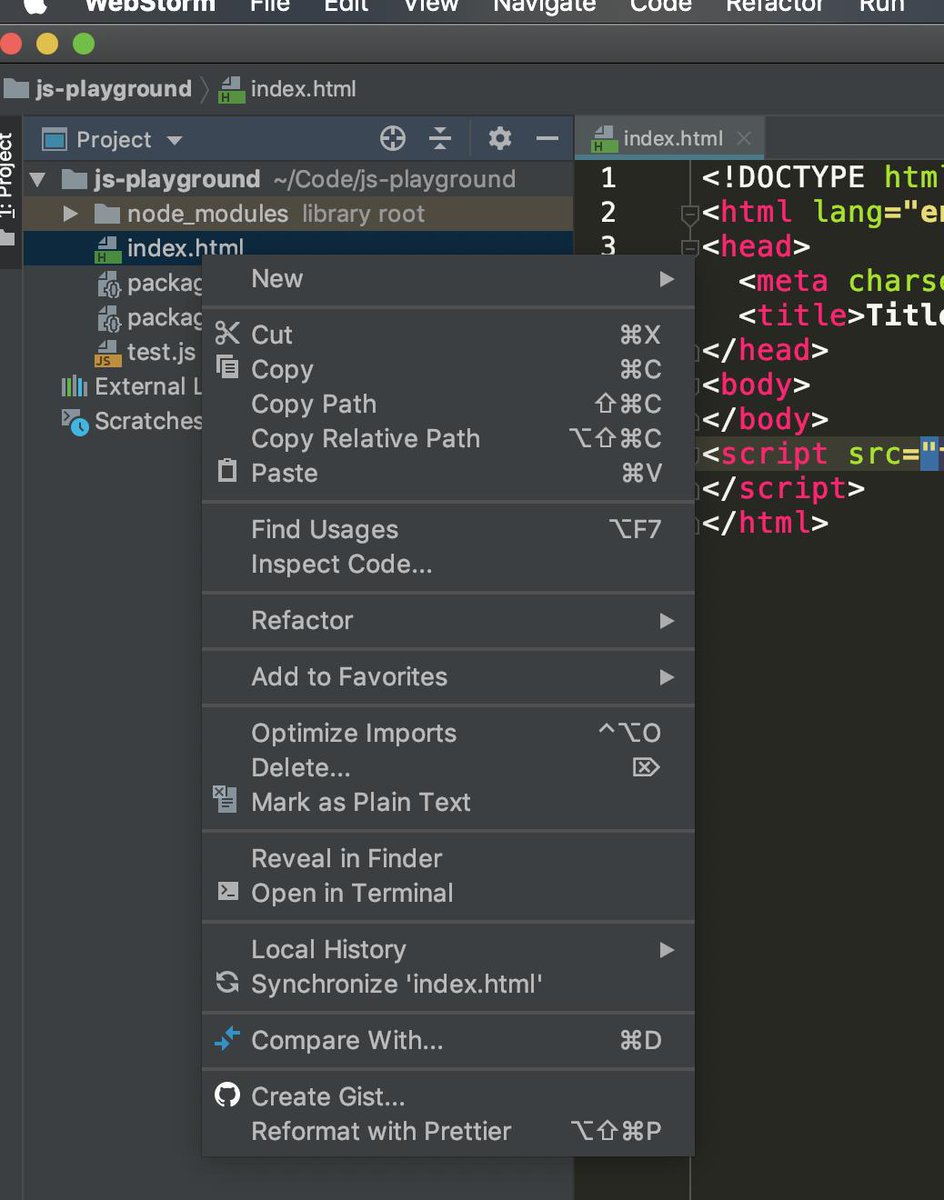944x1200 pixels.
Task: Hide the Project panel with minus icon
Action: tap(547, 139)
